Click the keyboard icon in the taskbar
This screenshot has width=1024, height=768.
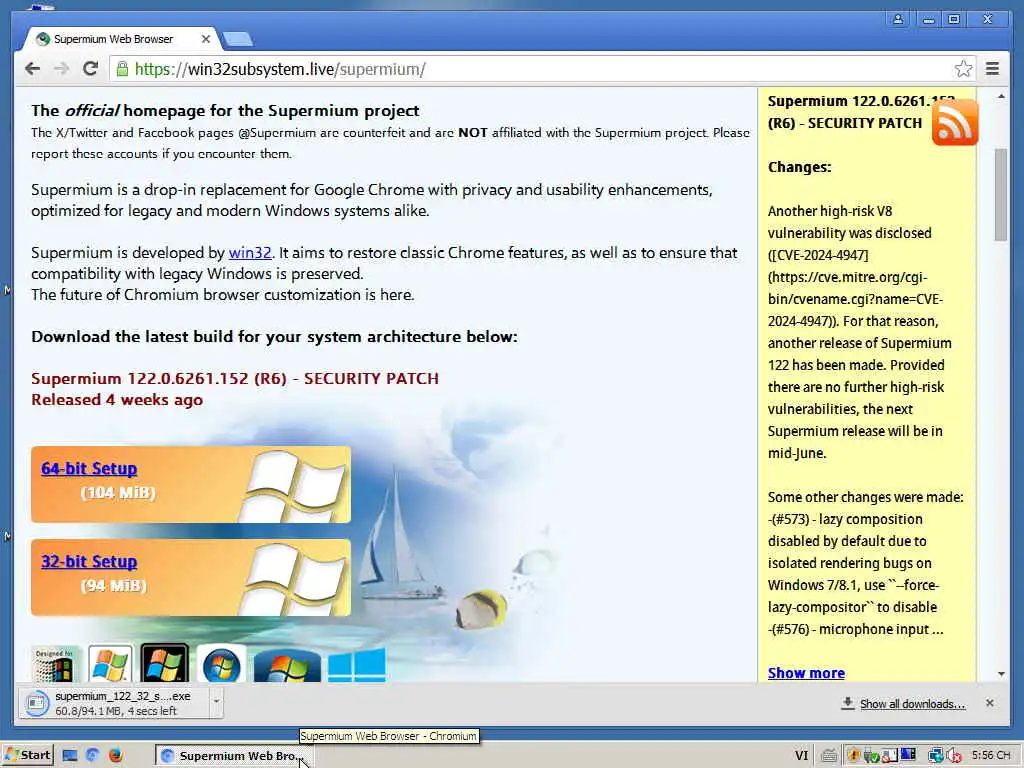point(829,756)
